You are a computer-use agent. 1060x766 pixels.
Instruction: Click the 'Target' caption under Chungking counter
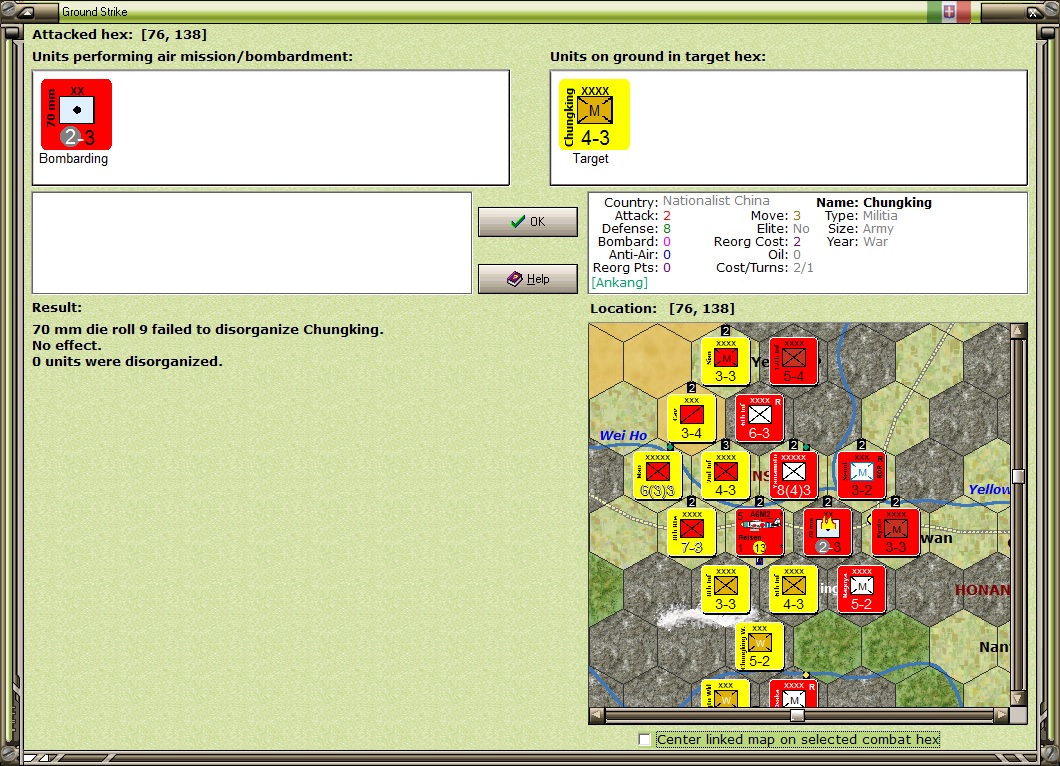pos(591,158)
